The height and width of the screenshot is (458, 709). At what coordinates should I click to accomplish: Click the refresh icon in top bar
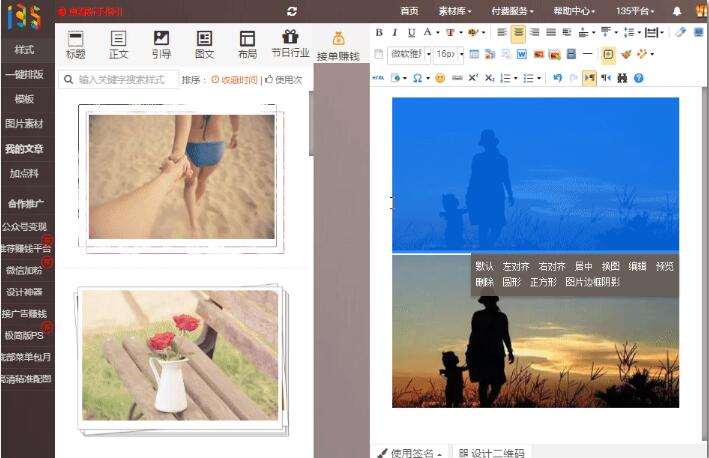point(292,11)
